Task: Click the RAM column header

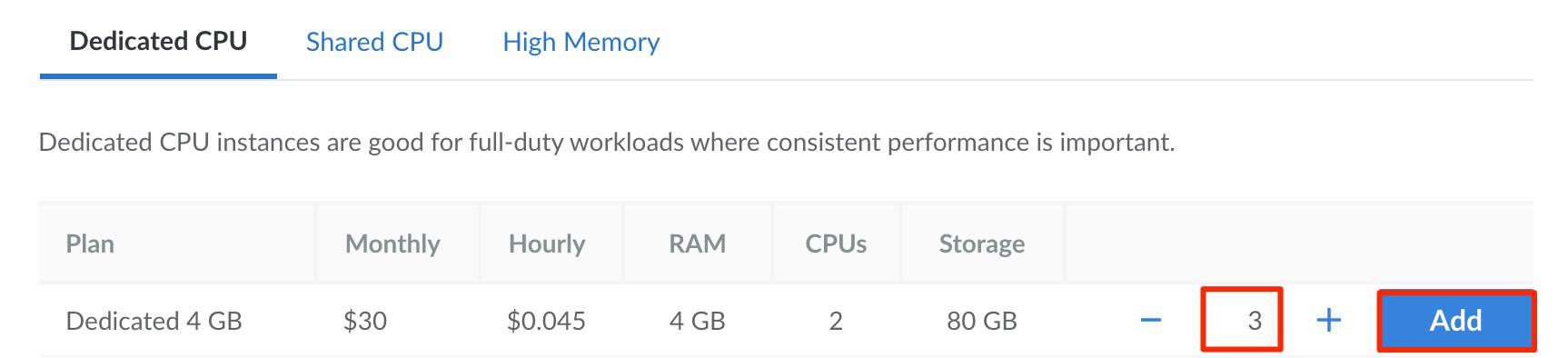Action: pos(697,244)
